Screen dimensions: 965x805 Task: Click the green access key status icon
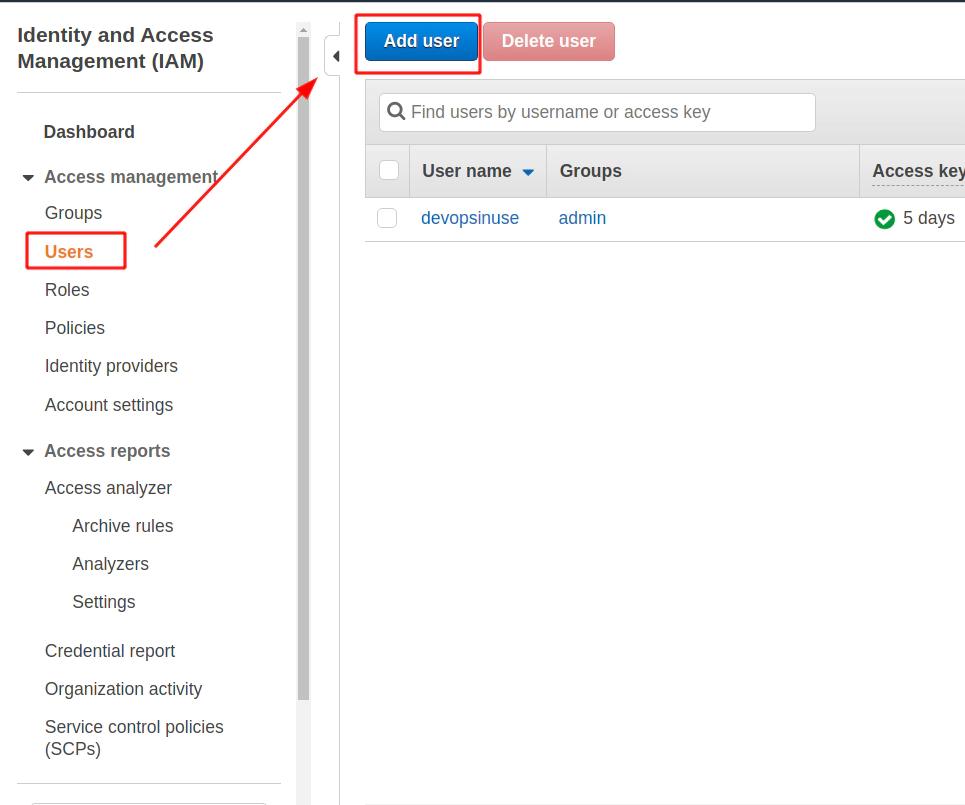coord(884,218)
